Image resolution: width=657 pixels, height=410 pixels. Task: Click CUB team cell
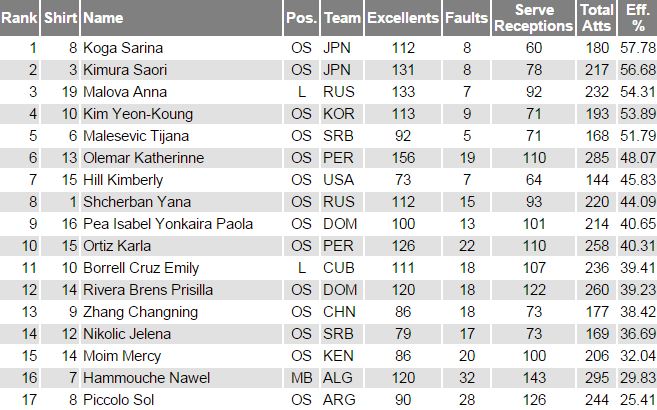(339, 268)
